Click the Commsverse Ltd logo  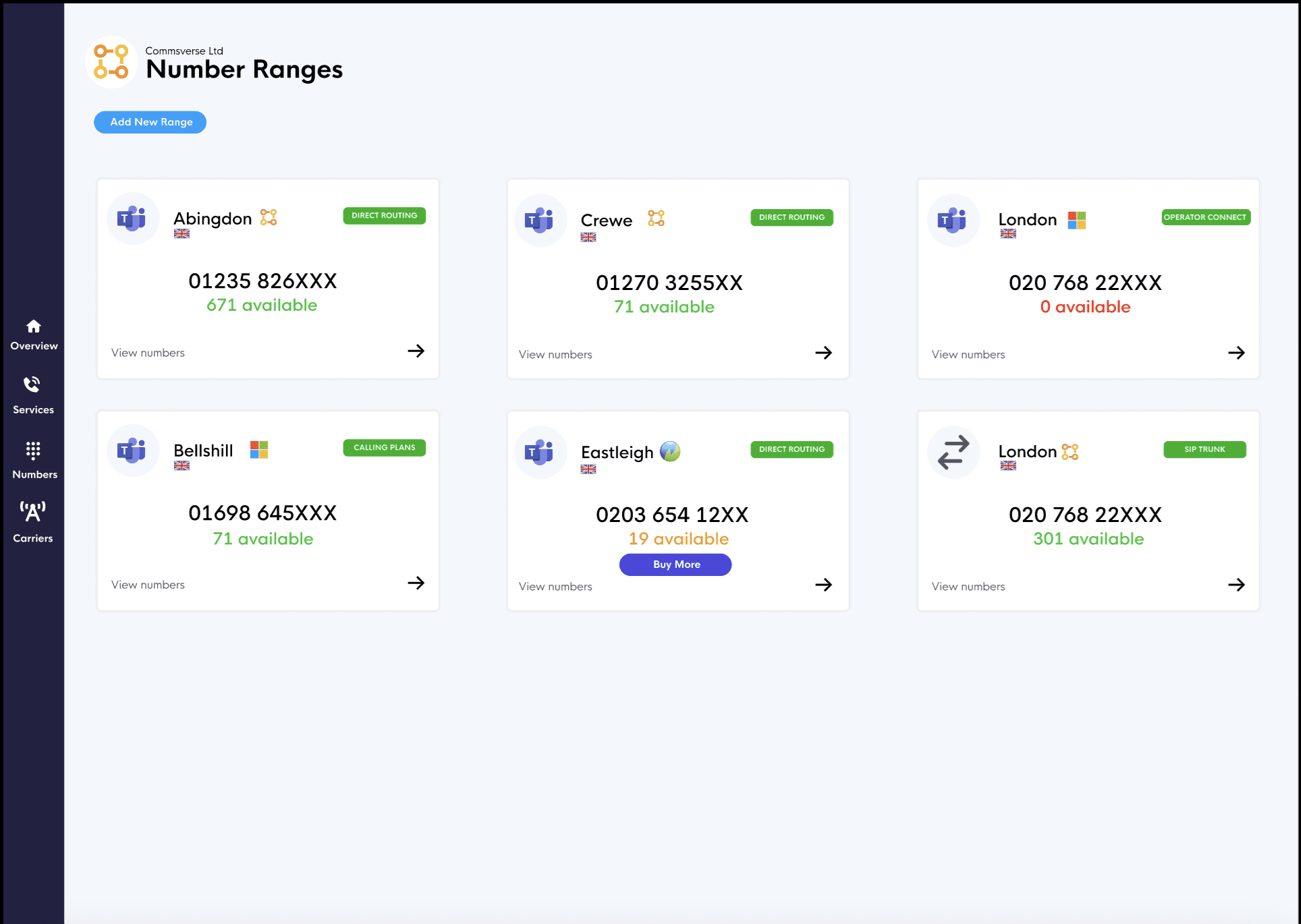pos(112,61)
